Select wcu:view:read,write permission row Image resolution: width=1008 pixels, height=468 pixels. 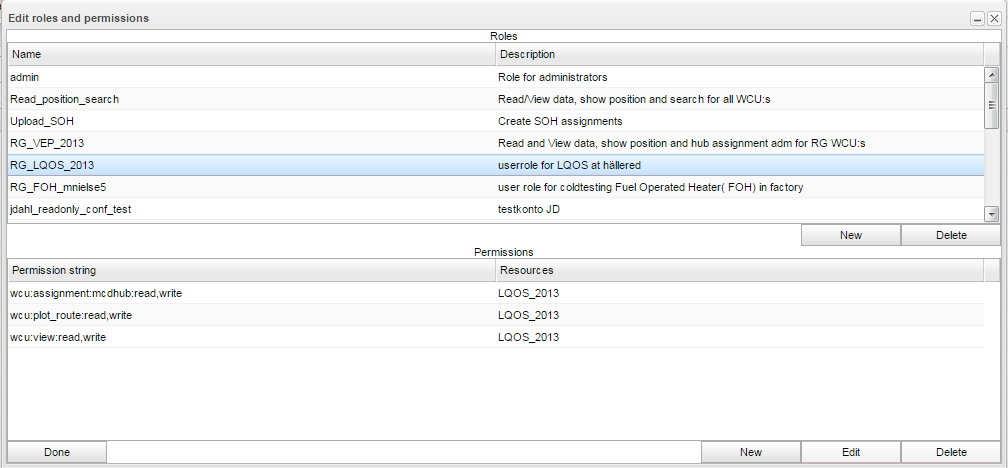tap(250, 337)
